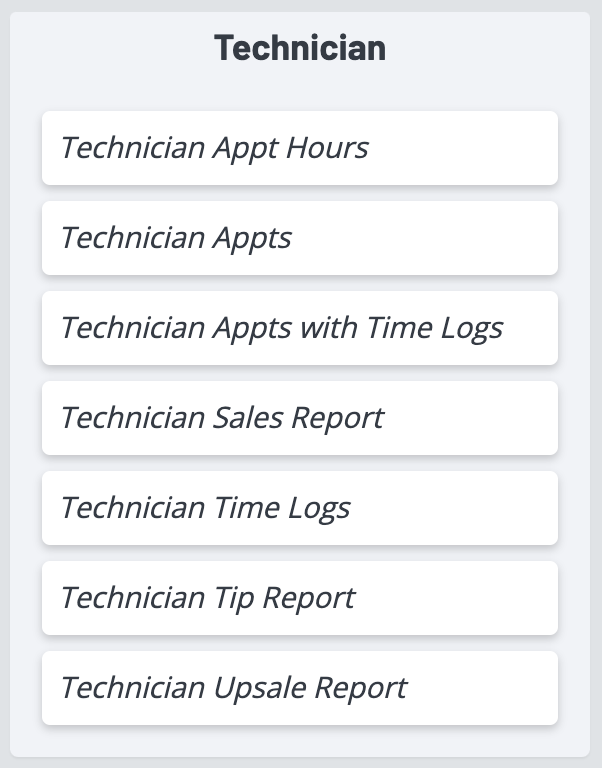Select the Sales Report entry
Image resolution: width=602 pixels, height=768 pixels.
tap(299, 418)
